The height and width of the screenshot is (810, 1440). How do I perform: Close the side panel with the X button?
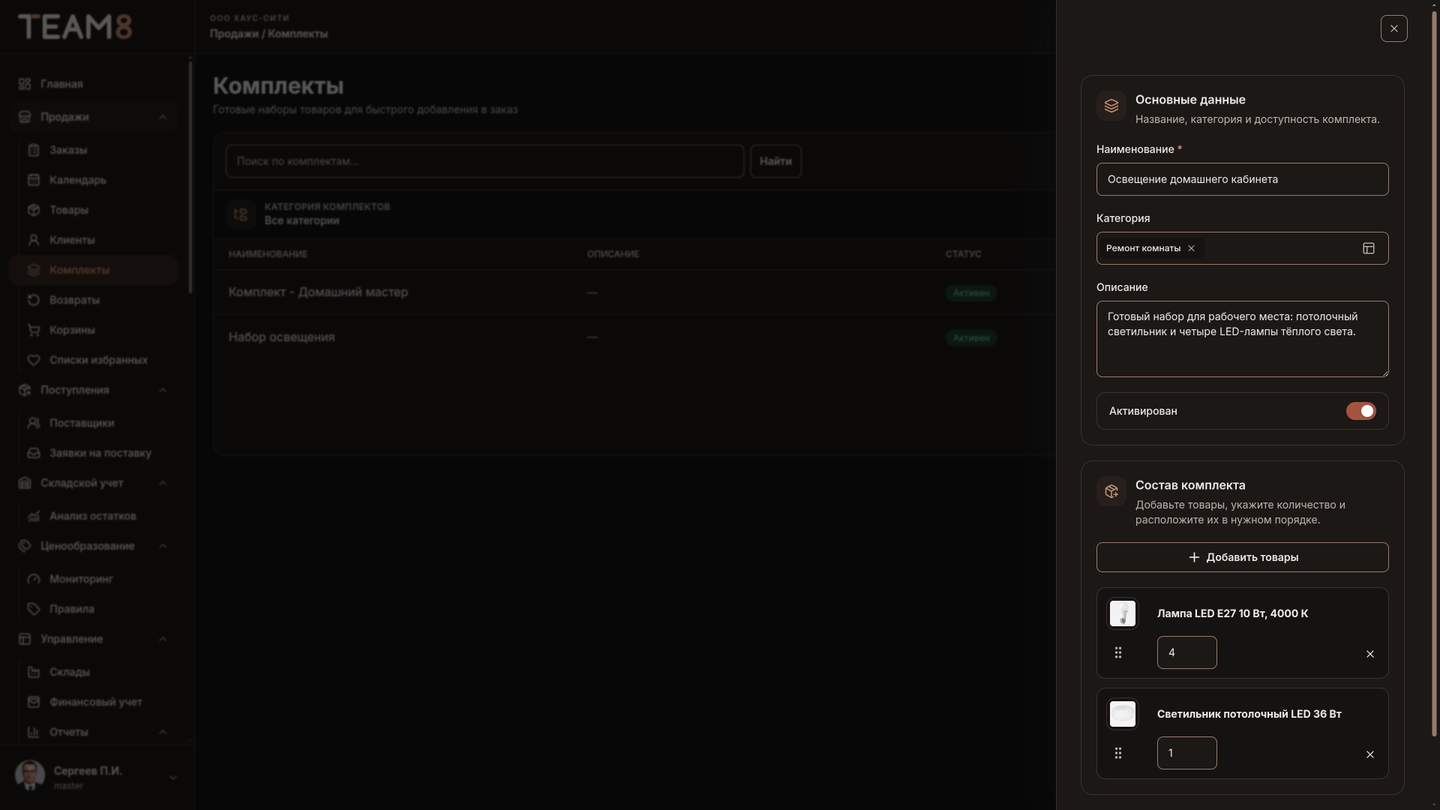pyautogui.click(x=1394, y=28)
